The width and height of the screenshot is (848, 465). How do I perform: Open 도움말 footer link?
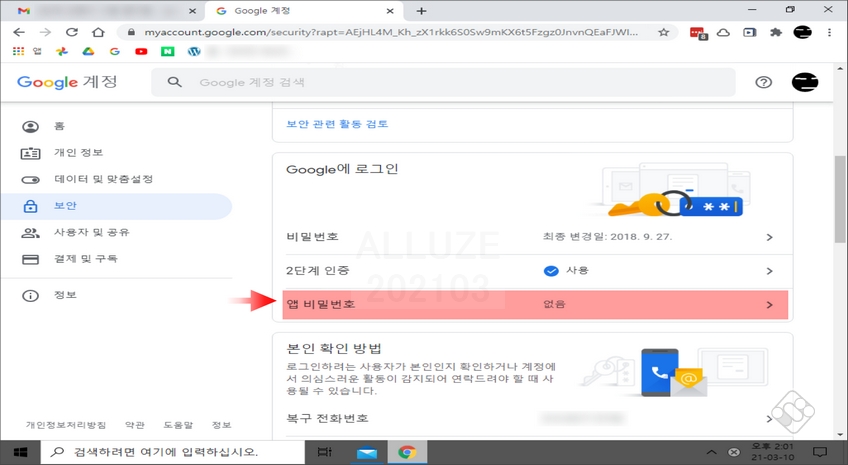[x=178, y=425]
